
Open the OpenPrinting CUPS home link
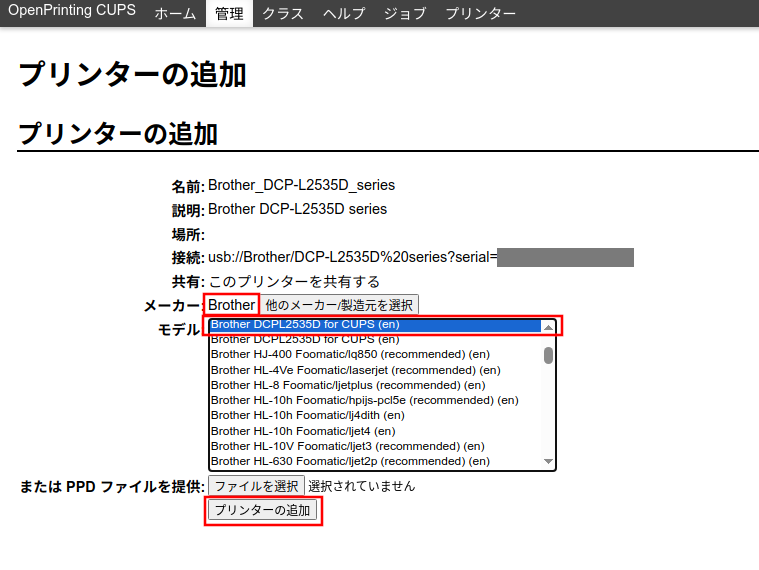coord(72,11)
